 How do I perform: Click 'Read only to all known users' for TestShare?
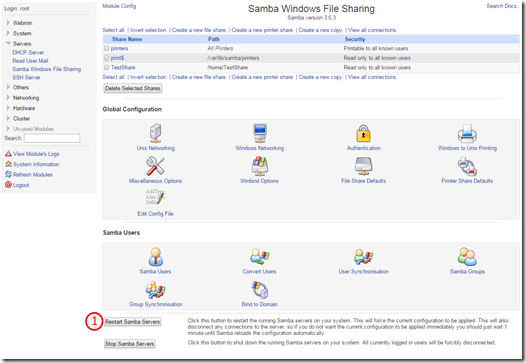pos(377,67)
